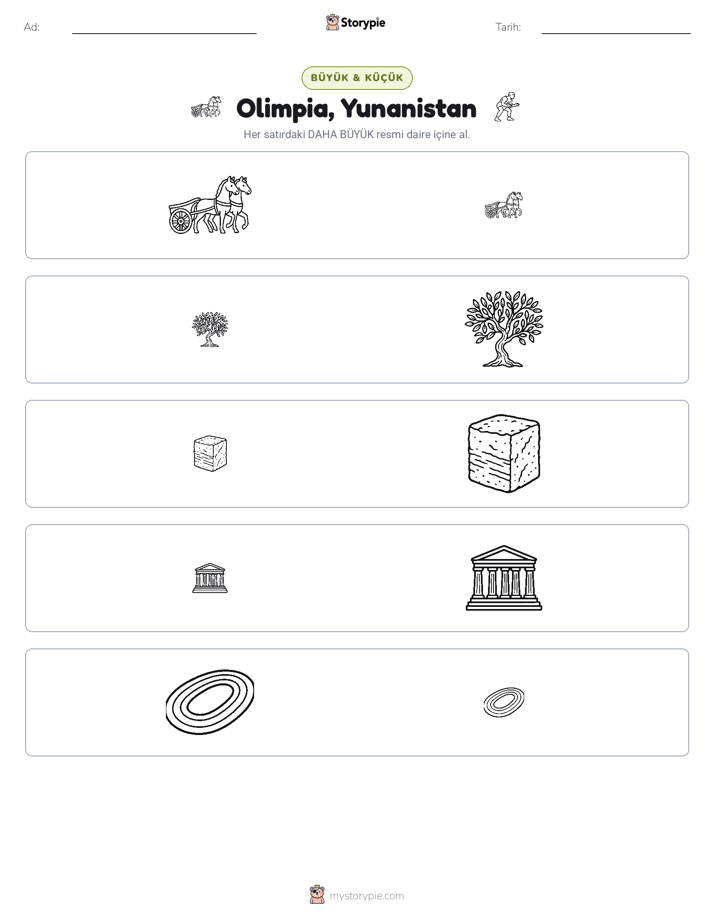Click the Ad name line field
The image size is (714, 924).
click(x=164, y=28)
